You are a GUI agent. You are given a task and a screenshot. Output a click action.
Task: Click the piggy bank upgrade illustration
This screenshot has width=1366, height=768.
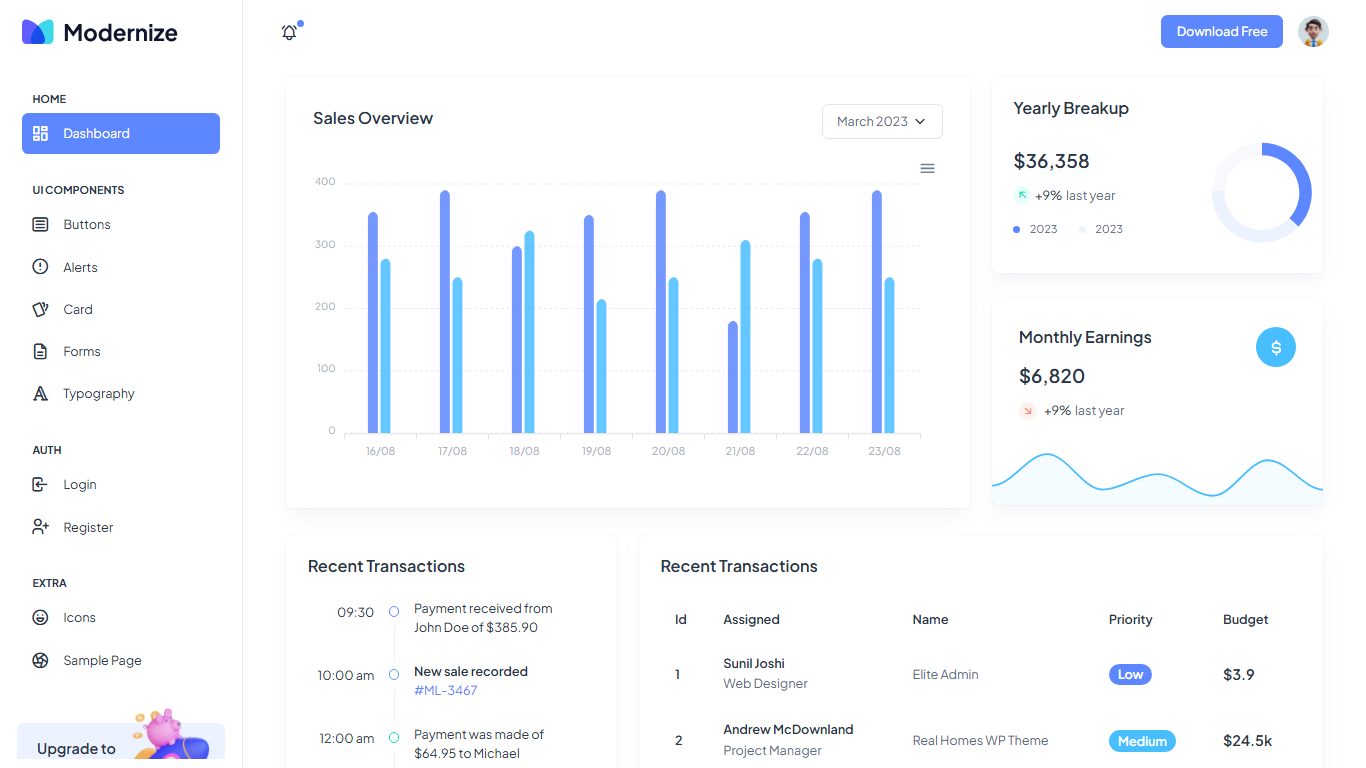tap(171, 734)
